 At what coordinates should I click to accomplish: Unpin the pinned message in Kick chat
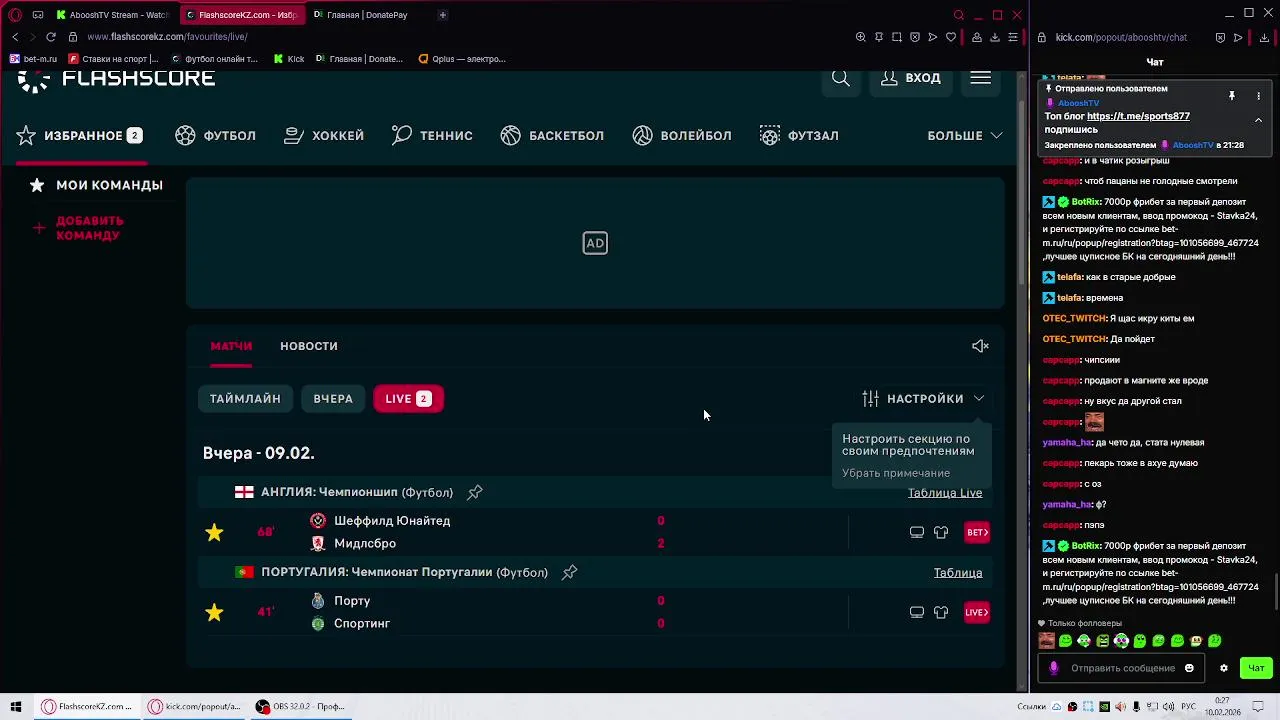(x=1232, y=96)
